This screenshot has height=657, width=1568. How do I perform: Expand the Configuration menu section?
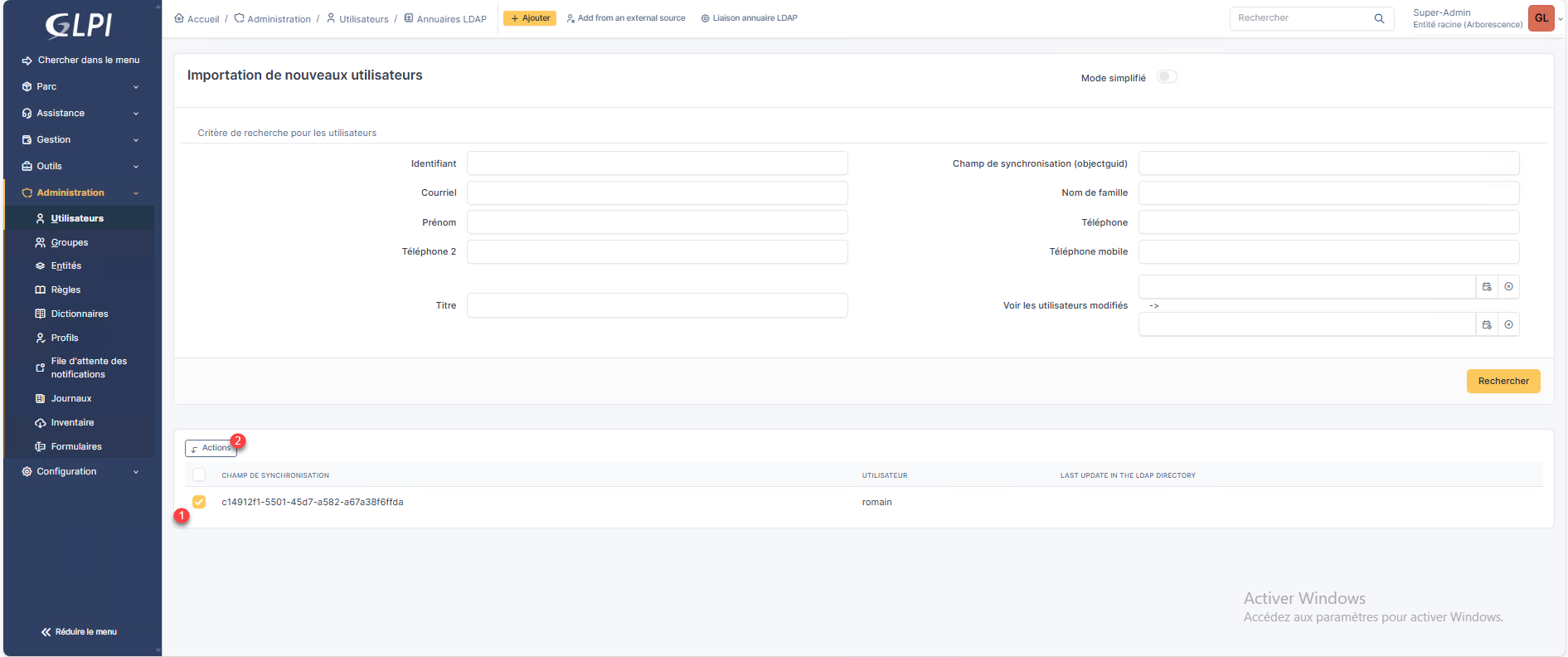[80, 471]
